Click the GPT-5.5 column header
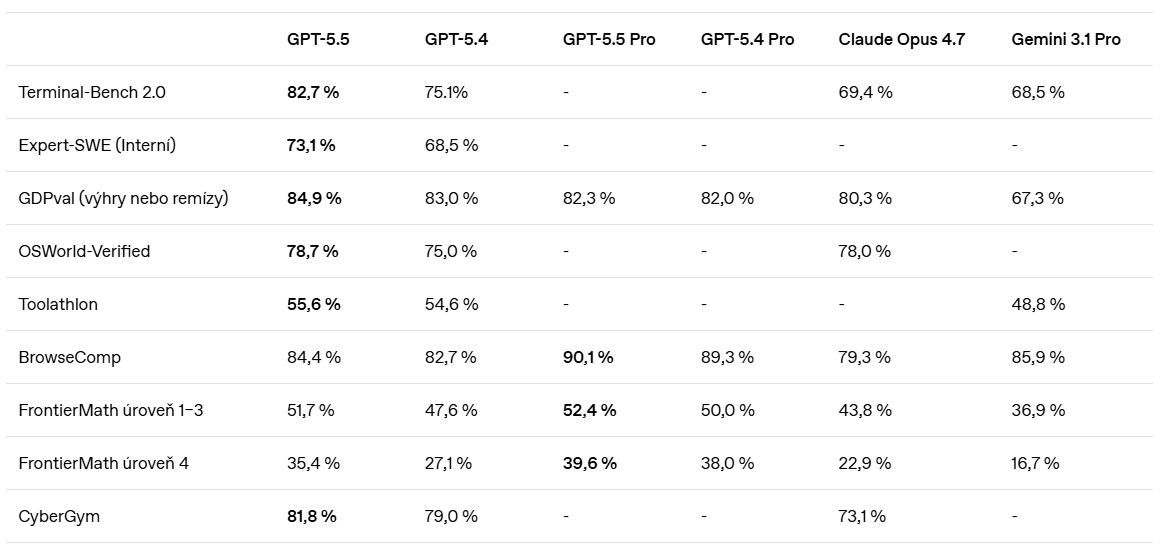Image resolution: width=1161 pixels, height=554 pixels. point(318,39)
